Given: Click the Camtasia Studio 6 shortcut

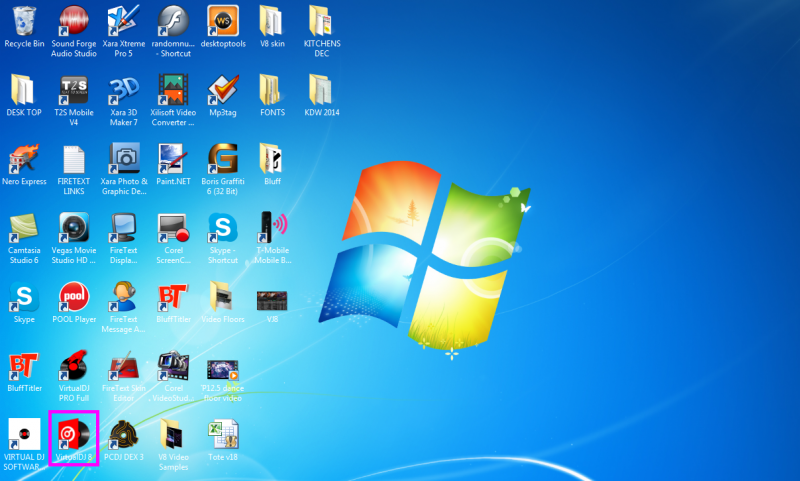Looking at the screenshot, I should pos(24,228).
